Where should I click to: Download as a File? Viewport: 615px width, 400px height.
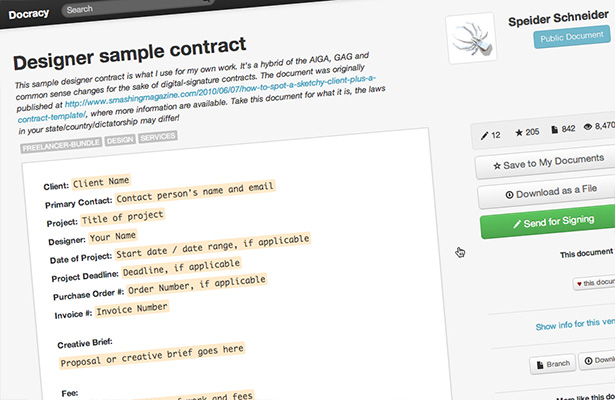549,193
